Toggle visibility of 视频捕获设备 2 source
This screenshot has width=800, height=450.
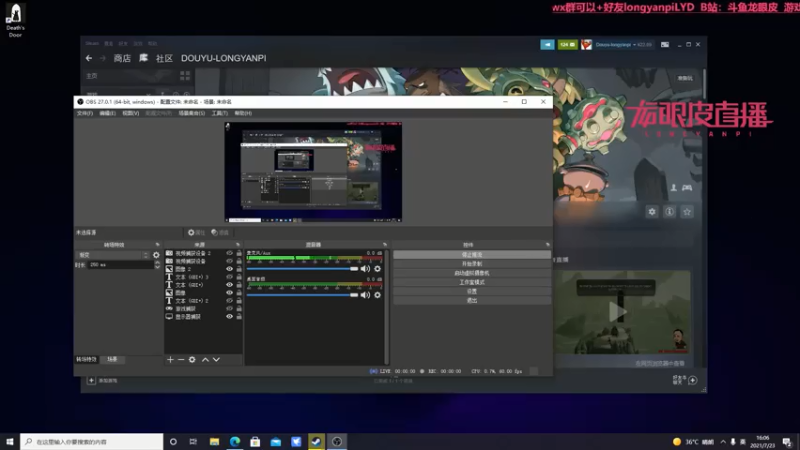click(x=230, y=253)
